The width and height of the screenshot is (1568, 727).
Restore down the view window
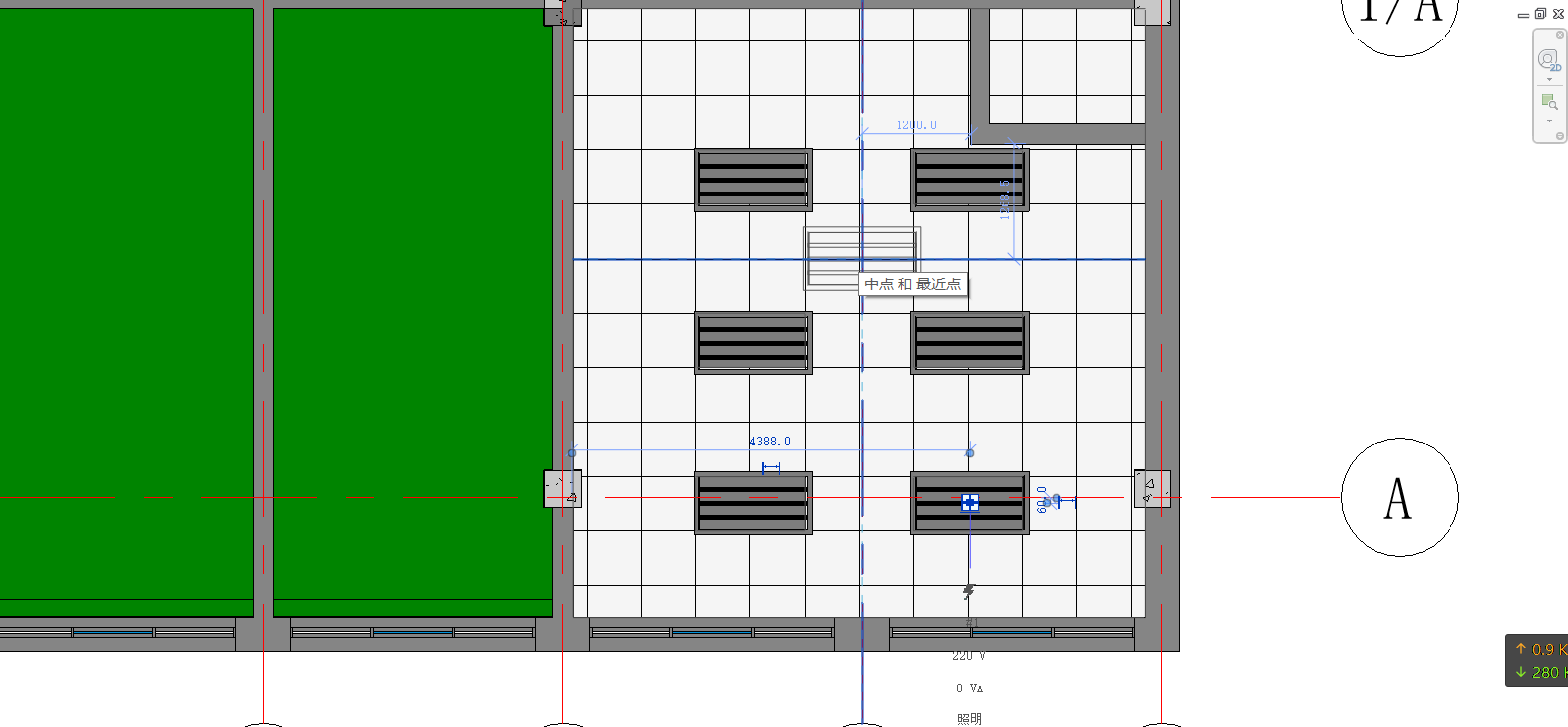tap(1540, 14)
